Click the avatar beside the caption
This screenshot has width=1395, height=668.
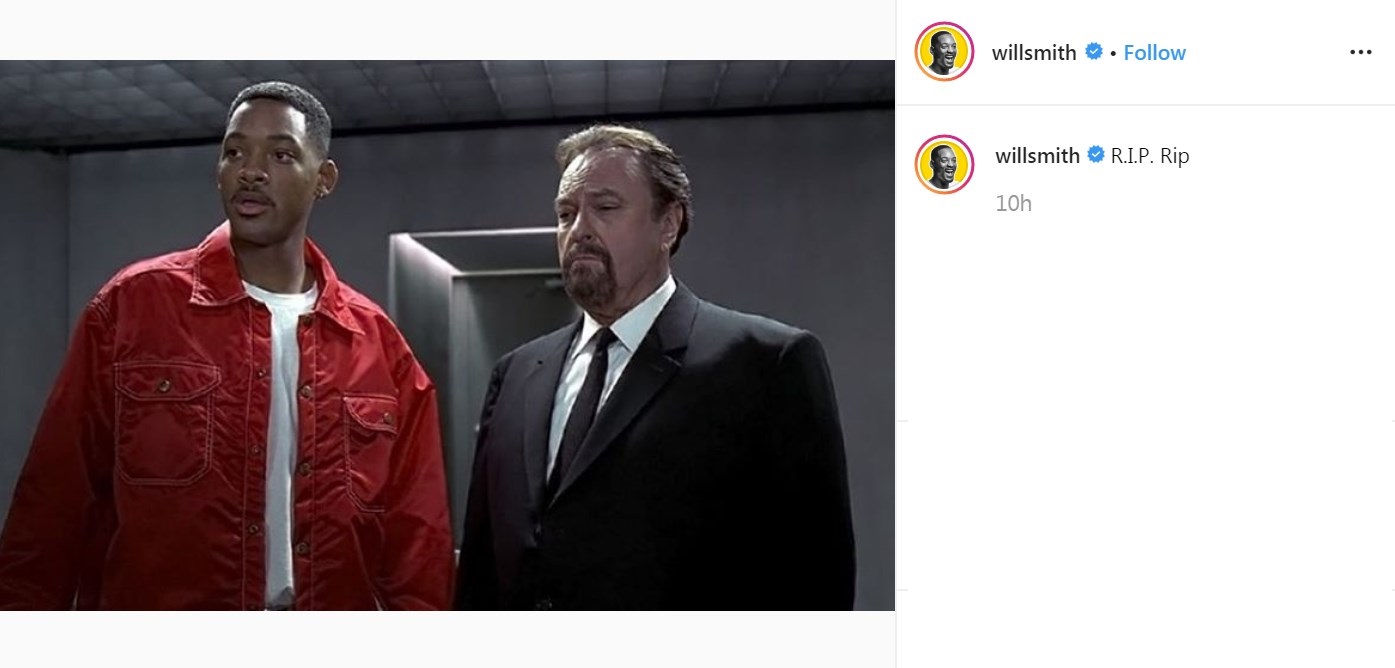[944, 164]
